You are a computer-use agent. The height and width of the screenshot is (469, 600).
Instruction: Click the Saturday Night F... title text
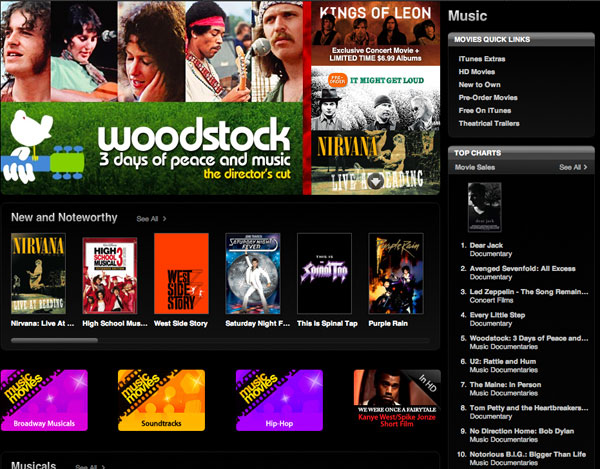(x=258, y=323)
